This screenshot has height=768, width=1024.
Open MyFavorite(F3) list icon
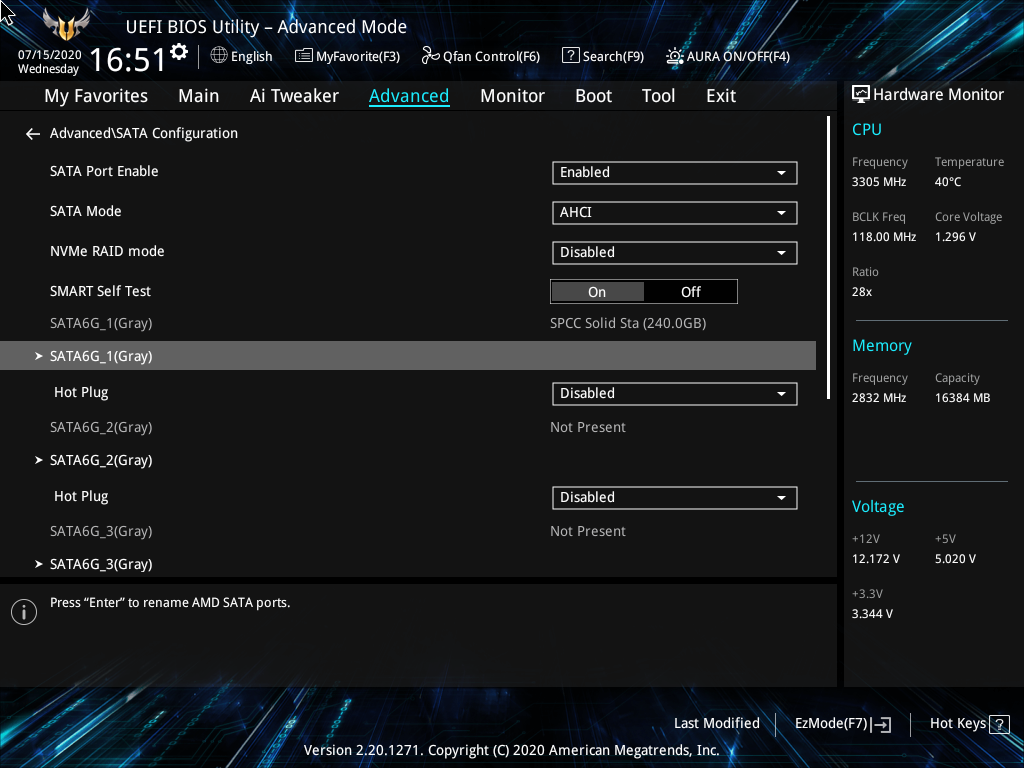coord(304,56)
